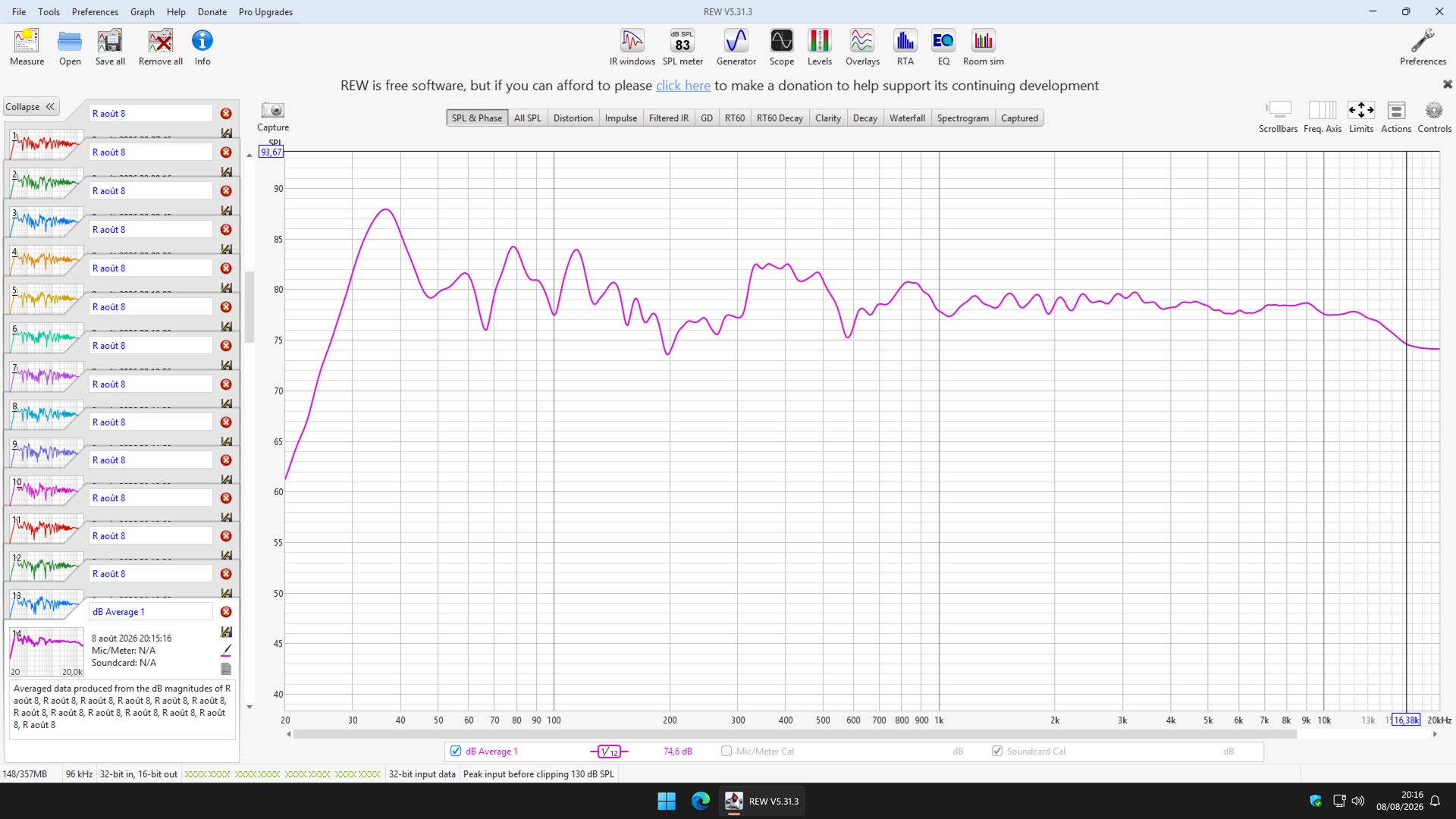Toggle graph Scrollbars
Viewport: 1456px width, 819px height.
[x=1278, y=118]
